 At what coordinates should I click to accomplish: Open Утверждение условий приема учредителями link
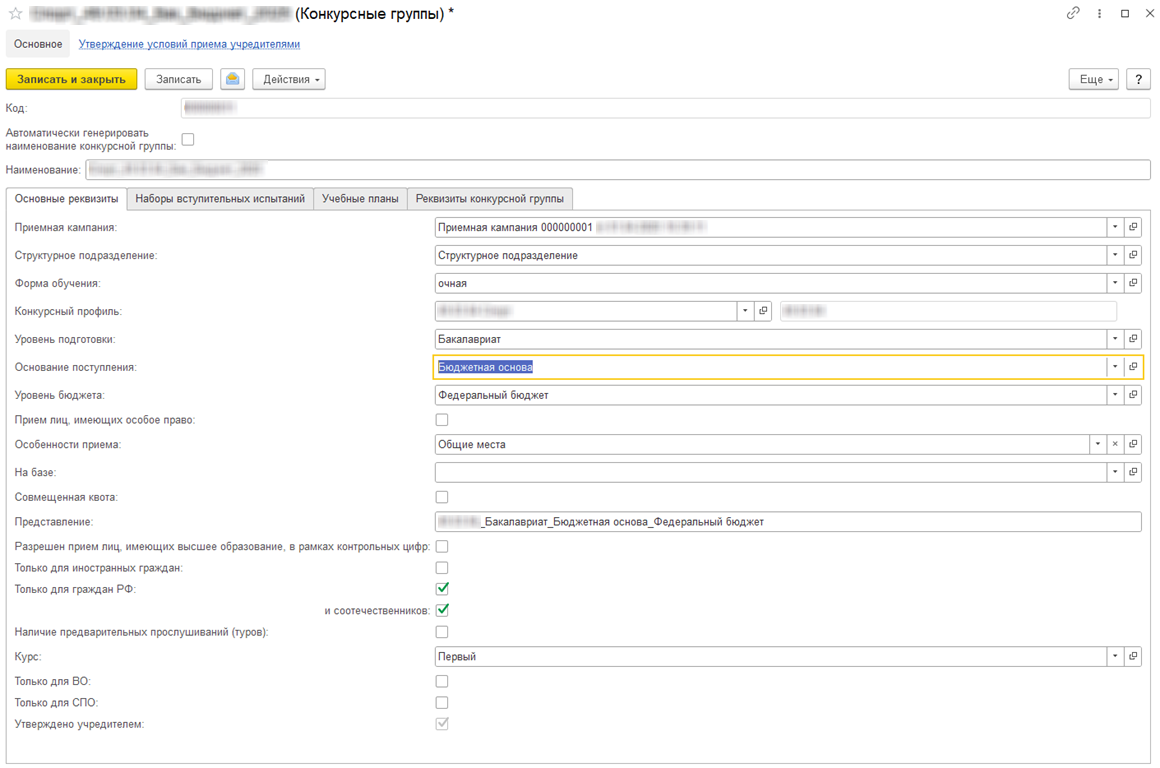coord(189,44)
